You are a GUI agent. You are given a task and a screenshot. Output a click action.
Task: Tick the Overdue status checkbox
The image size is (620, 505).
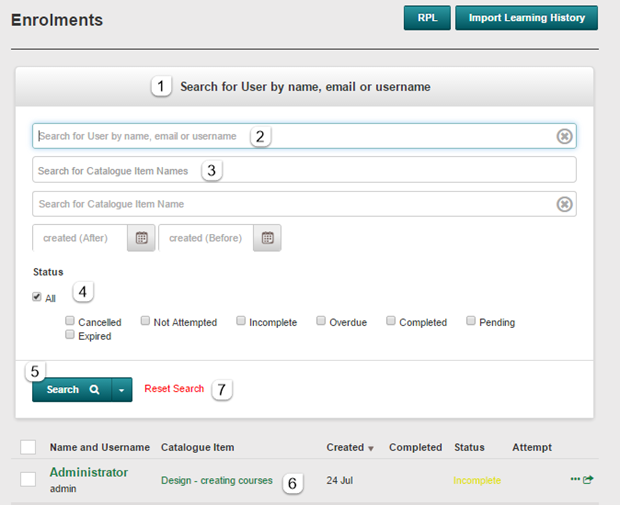(x=321, y=321)
